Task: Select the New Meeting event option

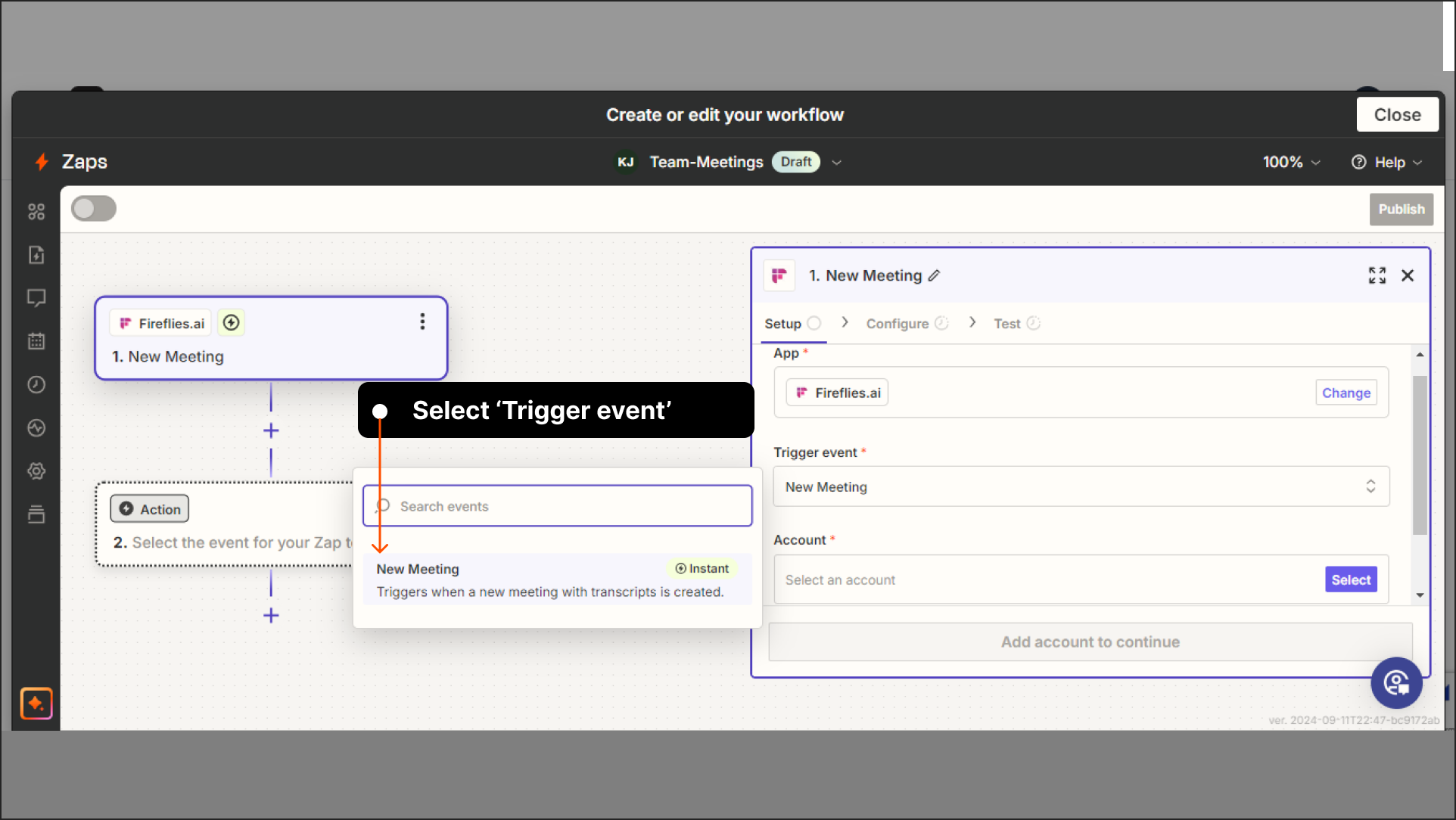Action: point(558,579)
